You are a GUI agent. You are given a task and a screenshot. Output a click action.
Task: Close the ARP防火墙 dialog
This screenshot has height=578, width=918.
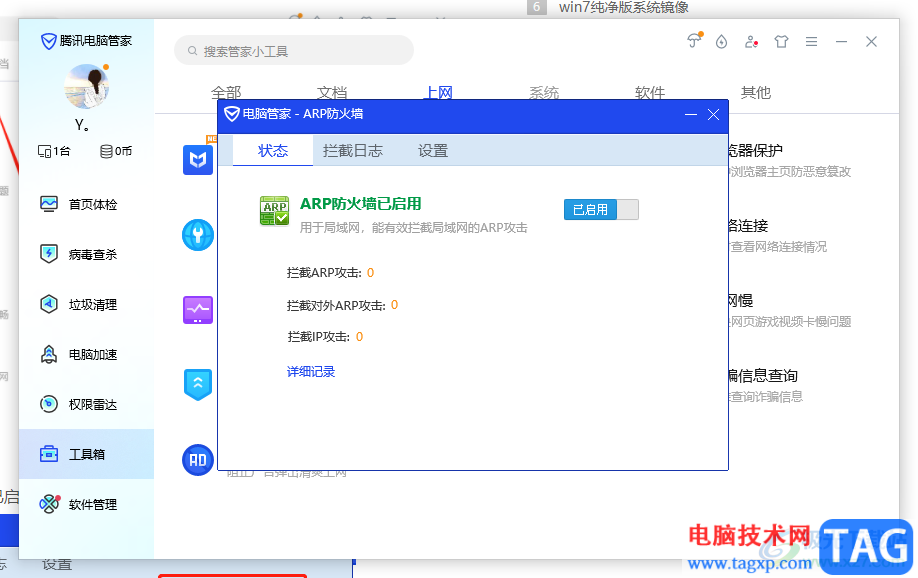[713, 114]
